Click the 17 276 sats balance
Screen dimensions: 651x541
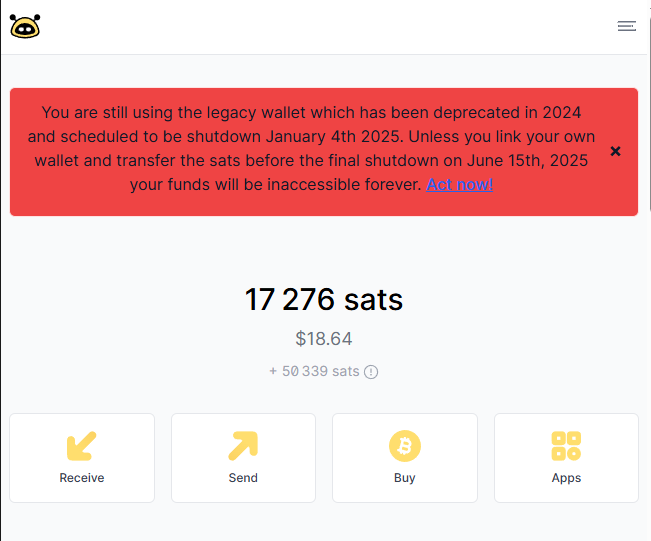pos(324,299)
